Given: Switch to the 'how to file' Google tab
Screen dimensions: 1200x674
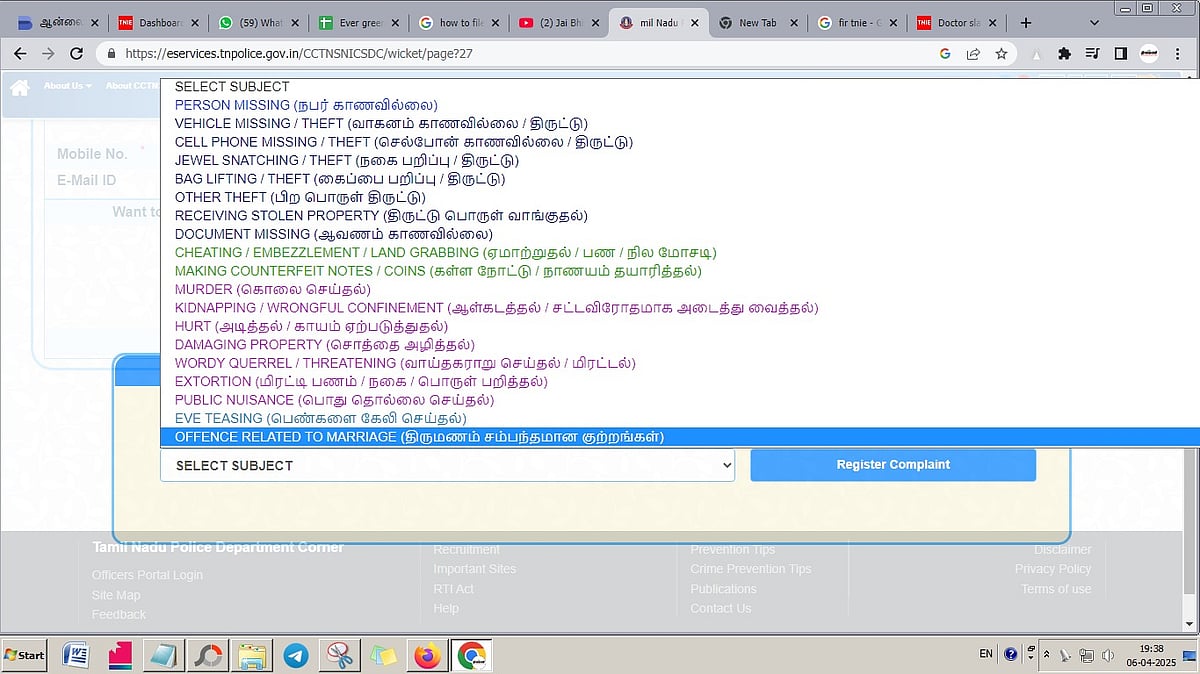Looking at the screenshot, I should pyautogui.click(x=457, y=22).
